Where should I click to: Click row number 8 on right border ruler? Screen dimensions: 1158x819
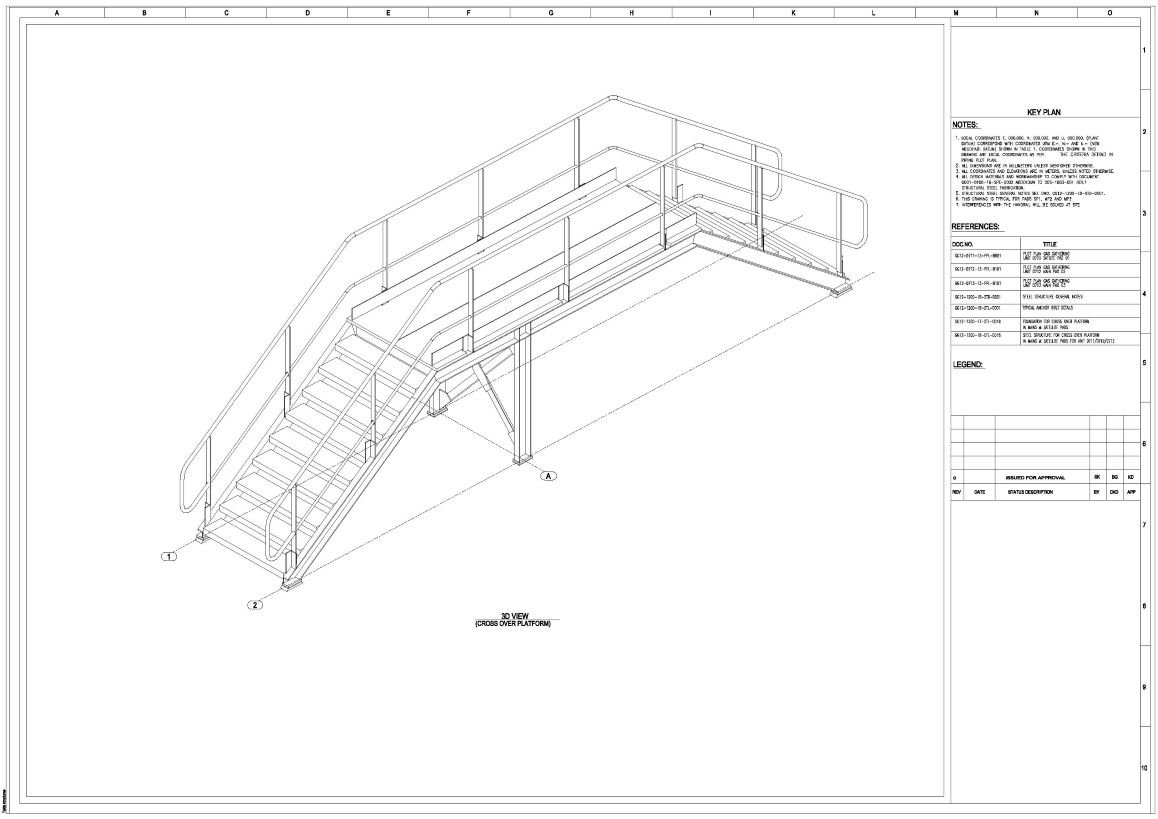coord(1144,606)
